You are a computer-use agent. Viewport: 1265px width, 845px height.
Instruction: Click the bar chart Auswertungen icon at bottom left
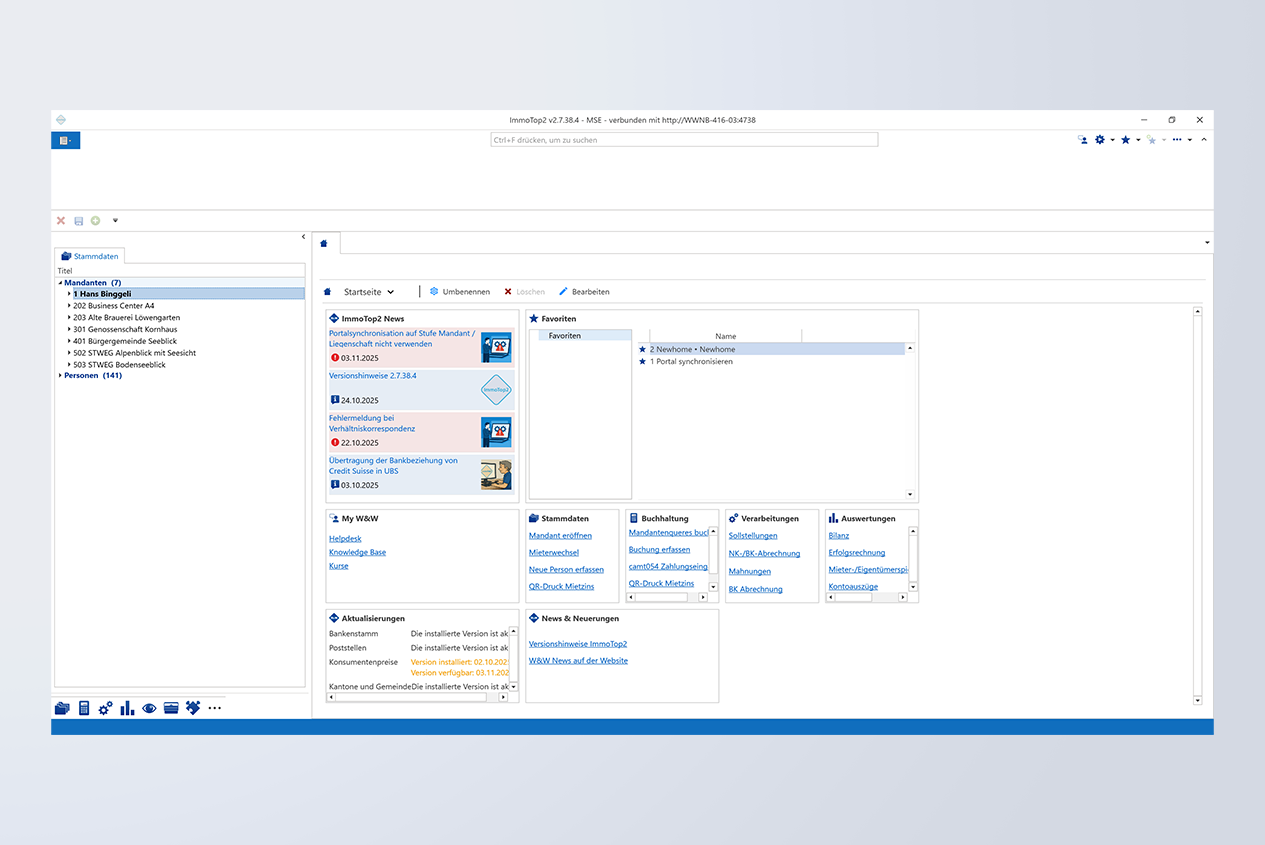[x=127, y=708]
